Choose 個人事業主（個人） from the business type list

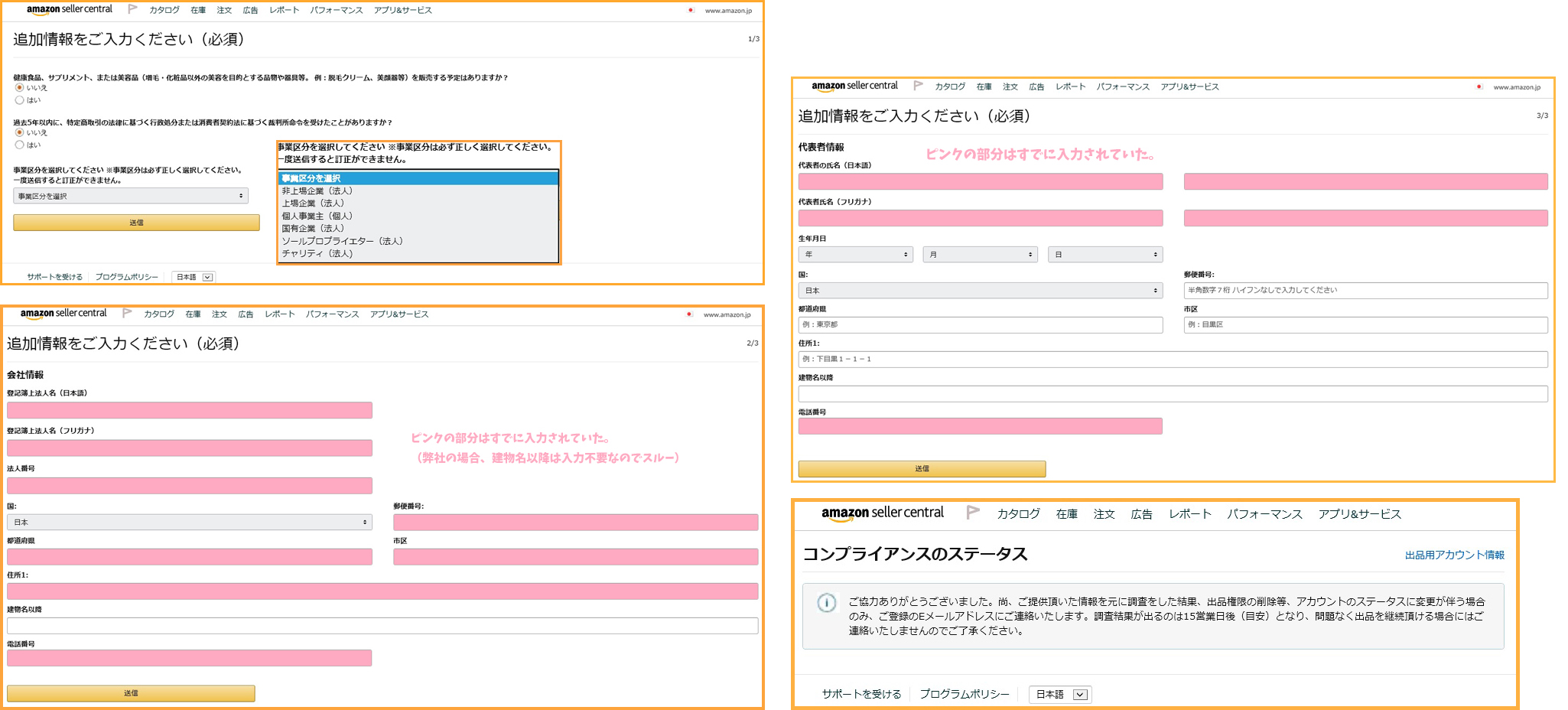(x=418, y=216)
